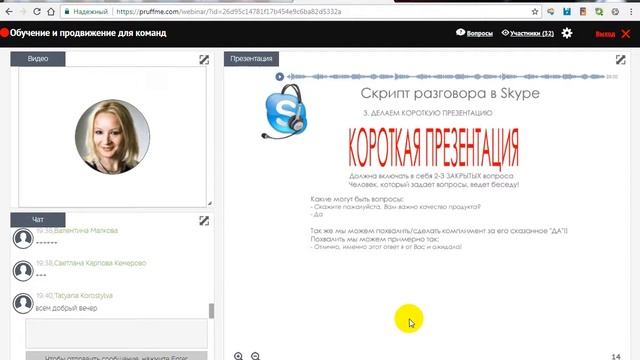Click the red X exit icon

click(x=626, y=33)
